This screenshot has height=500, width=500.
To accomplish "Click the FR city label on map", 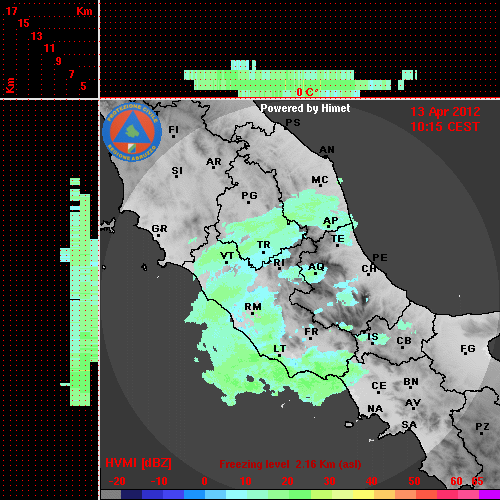I will pos(311,332).
